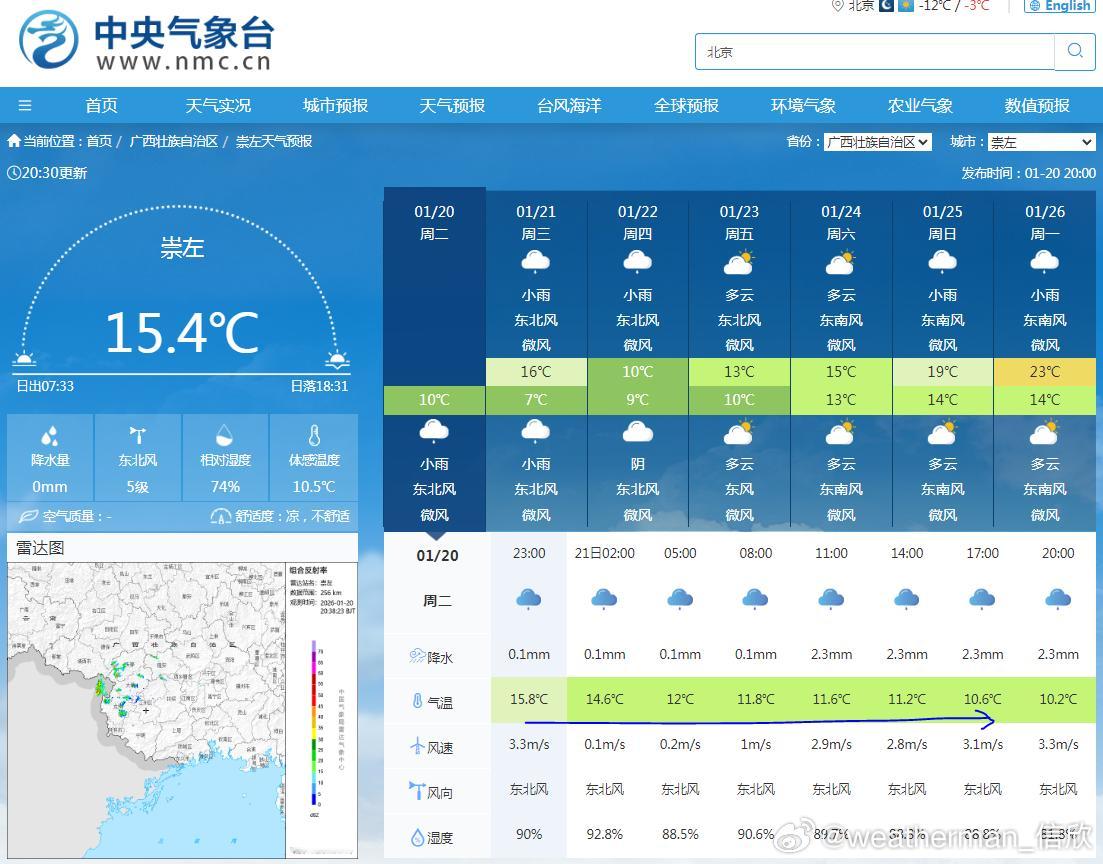This screenshot has height=864, width=1103.
Task: Open the English version link
Action: pos(1058,6)
